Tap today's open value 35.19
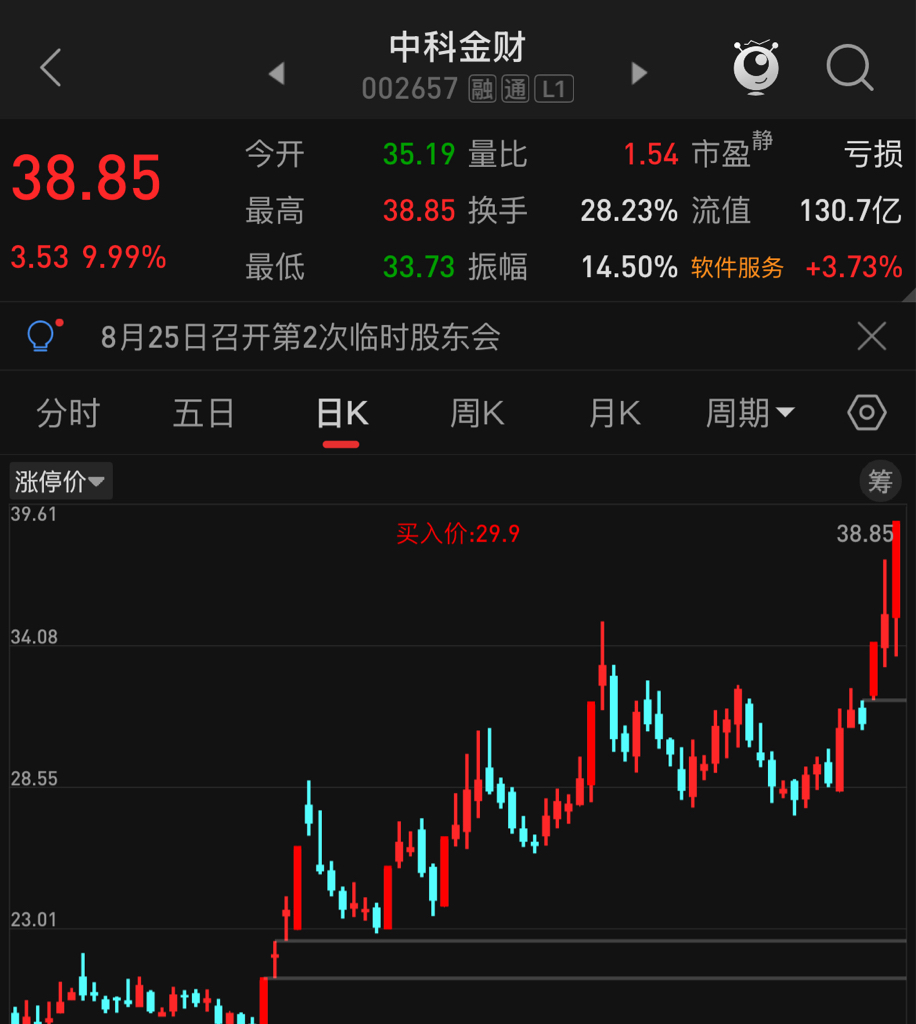This screenshot has height=1024, width=916. coord(419,155)
